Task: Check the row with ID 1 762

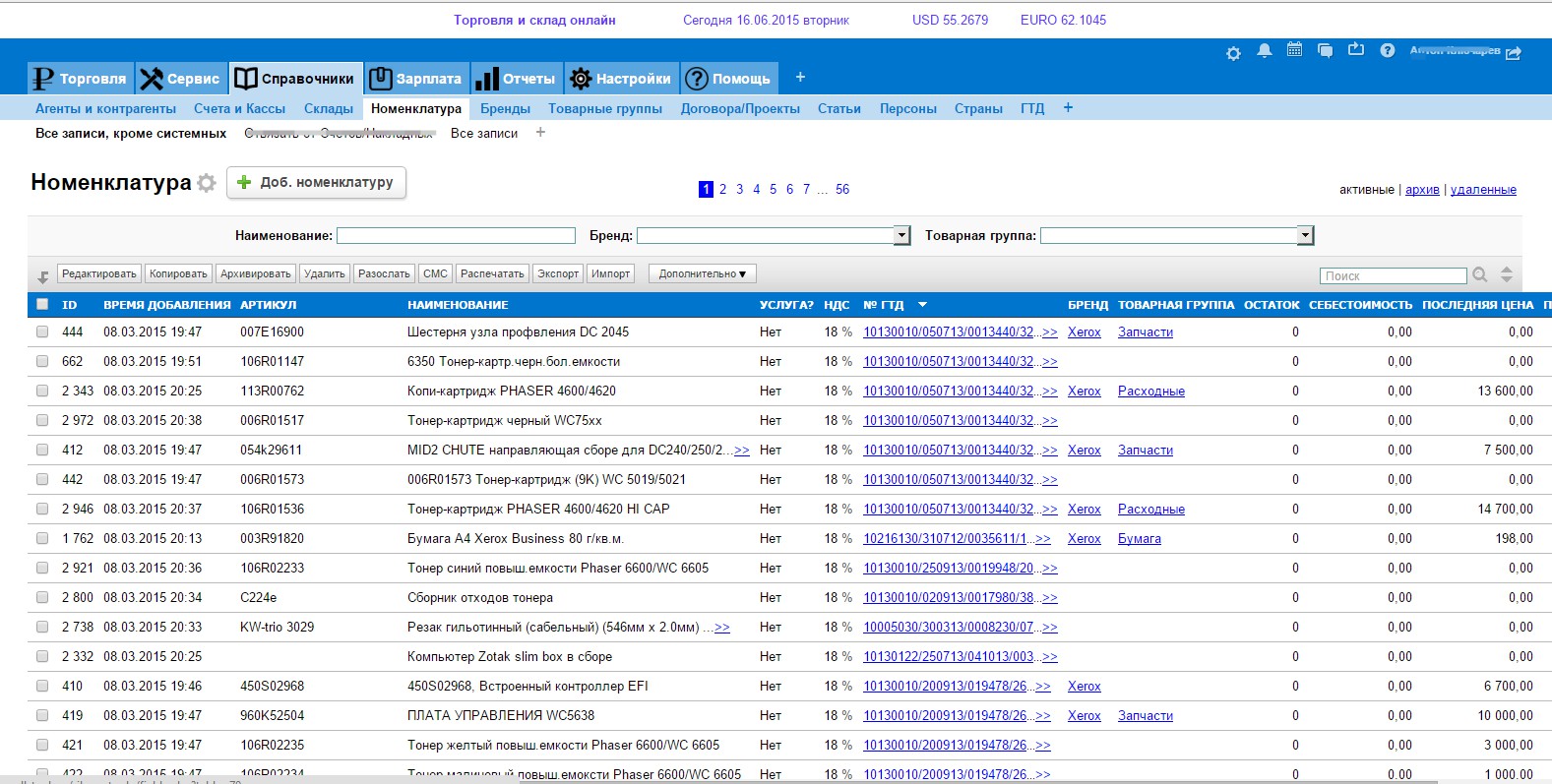Action: pyautogui.click(x=42, y=538)
